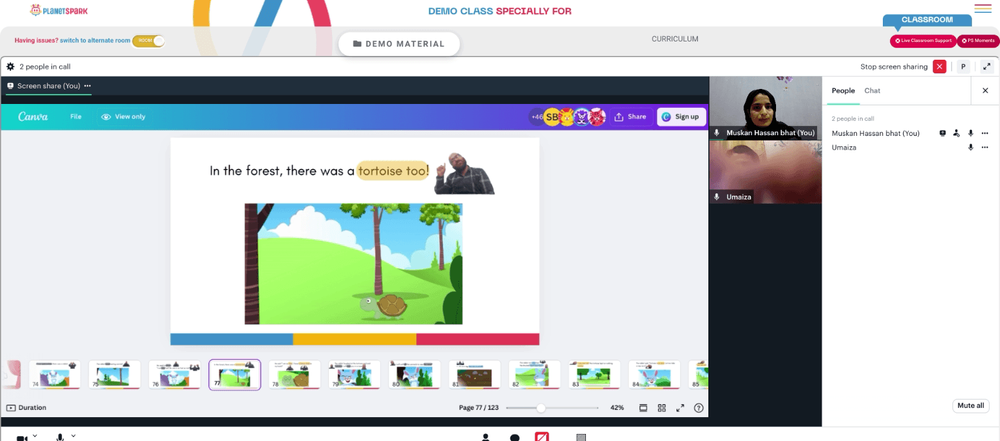Toggle your own microphone in People list
Image resolution: width=1000 pixels, height=441 pixels.
(971, 133)
